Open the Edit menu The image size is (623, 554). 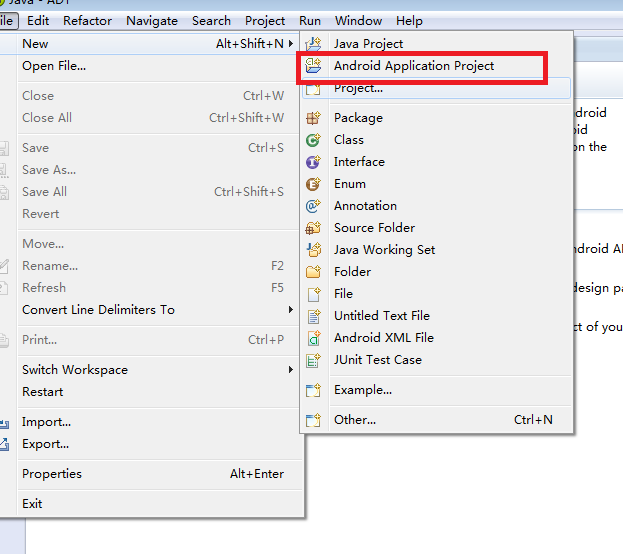pyautogui.click(x=38, y=21)
